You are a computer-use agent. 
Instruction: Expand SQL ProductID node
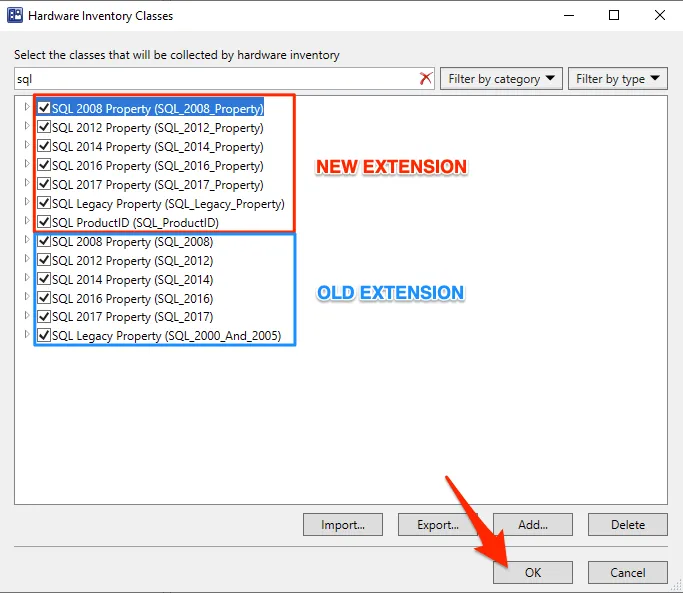tap(27, 220)
